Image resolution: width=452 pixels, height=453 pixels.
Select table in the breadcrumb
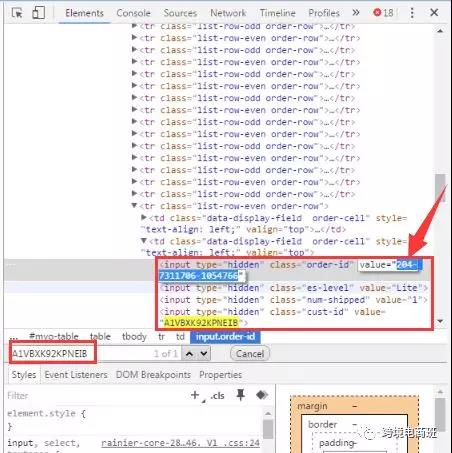click(x=100, y=336)
